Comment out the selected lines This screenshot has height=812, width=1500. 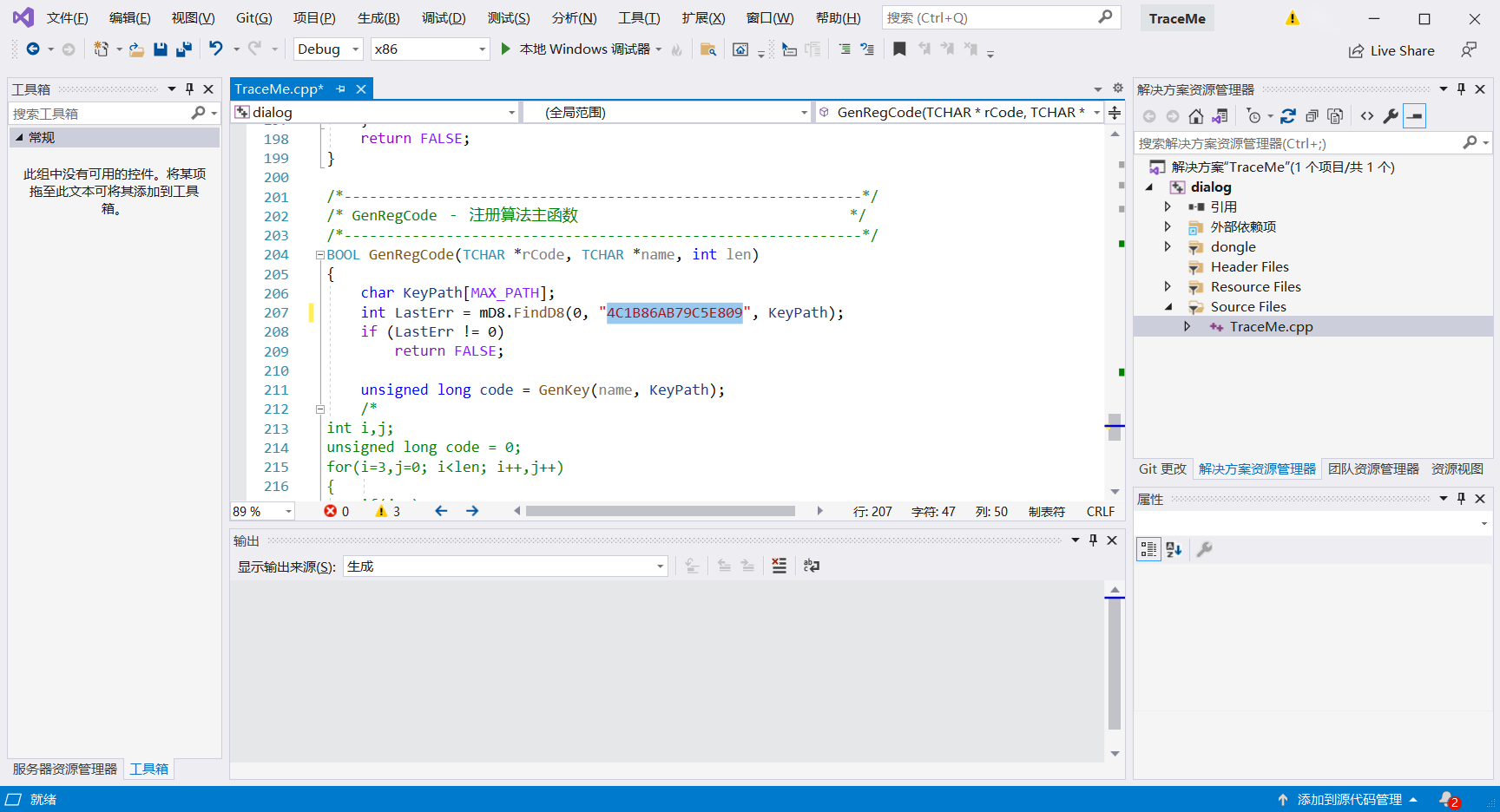pyautogui.click(x=845, y=49)
